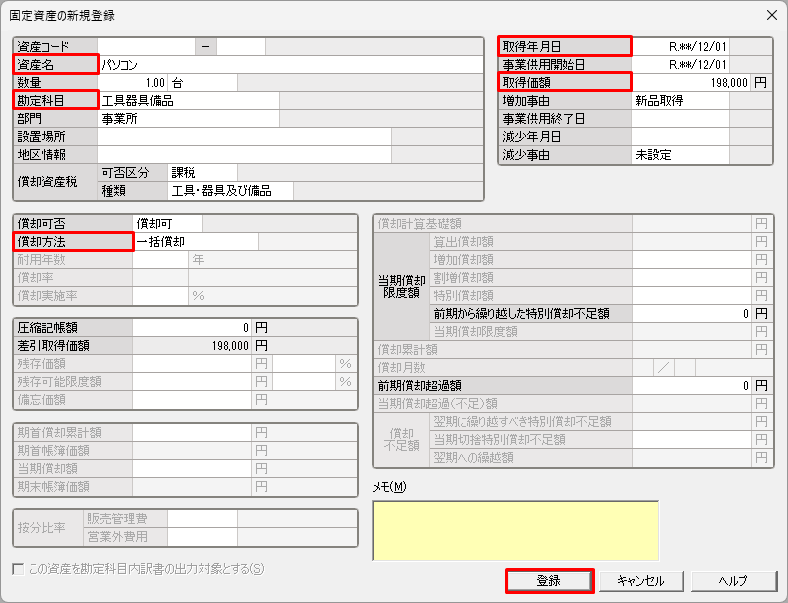Image resolution: width=788 pixels, height=603 pixels.
Task: Close the 固定資産の新規登録 dialog
Action: 770,15
